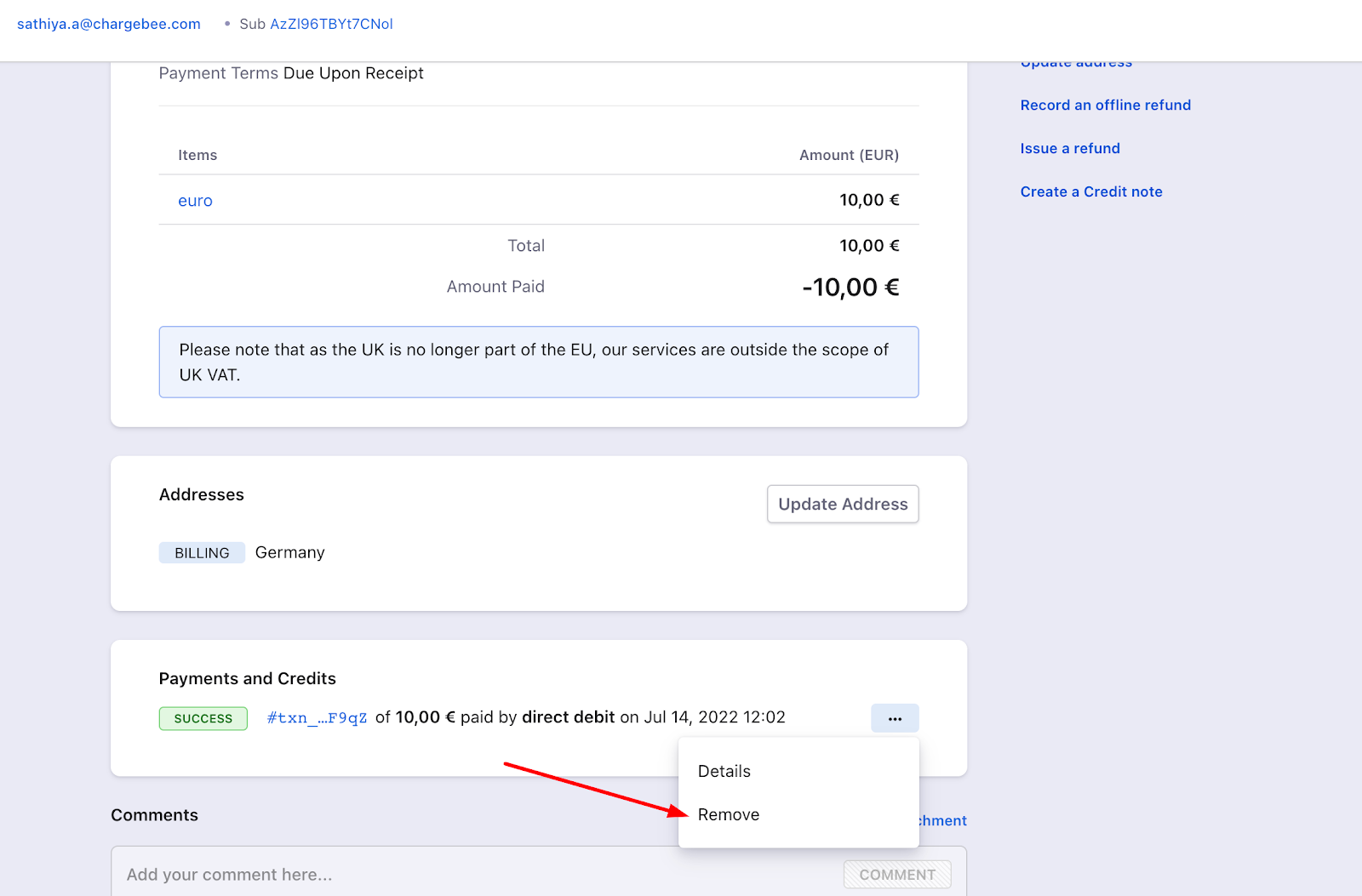Click the UK VAT note box

[x=538, y=362]
